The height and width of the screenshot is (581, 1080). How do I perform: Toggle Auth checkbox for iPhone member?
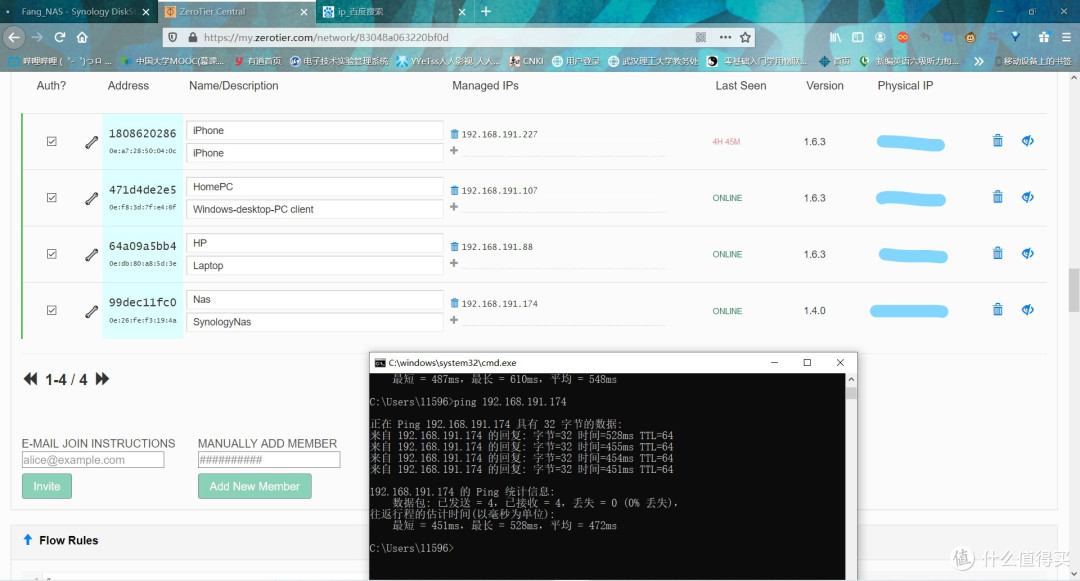click(52, 141)
